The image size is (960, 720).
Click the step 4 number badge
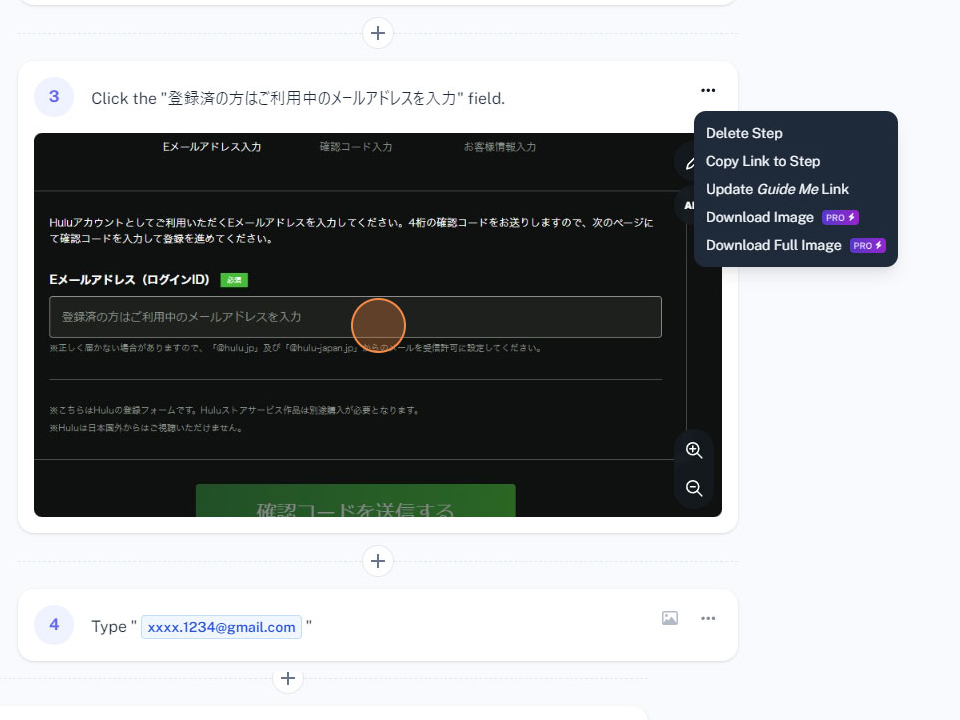pyautogui.click(x=54, y=625)
